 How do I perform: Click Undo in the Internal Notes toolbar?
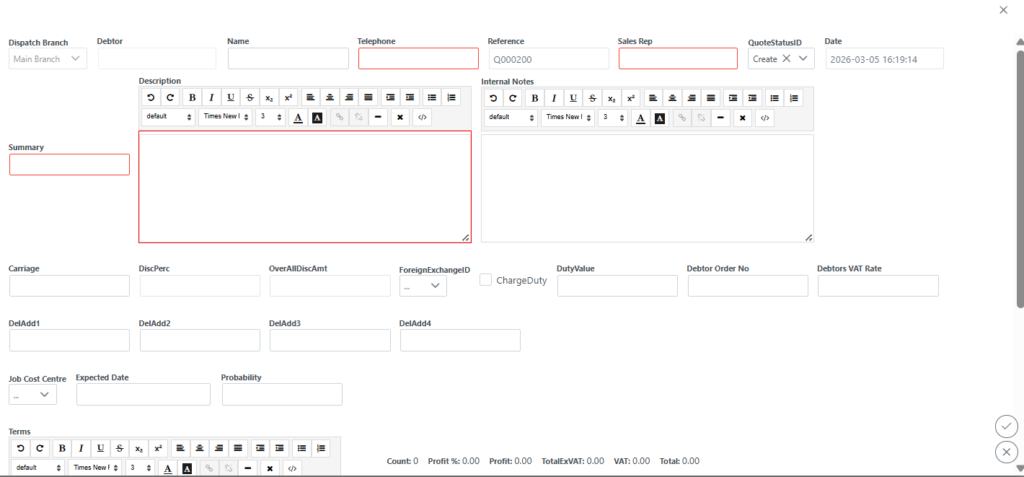pyautogui.click(x=493, y=98)
